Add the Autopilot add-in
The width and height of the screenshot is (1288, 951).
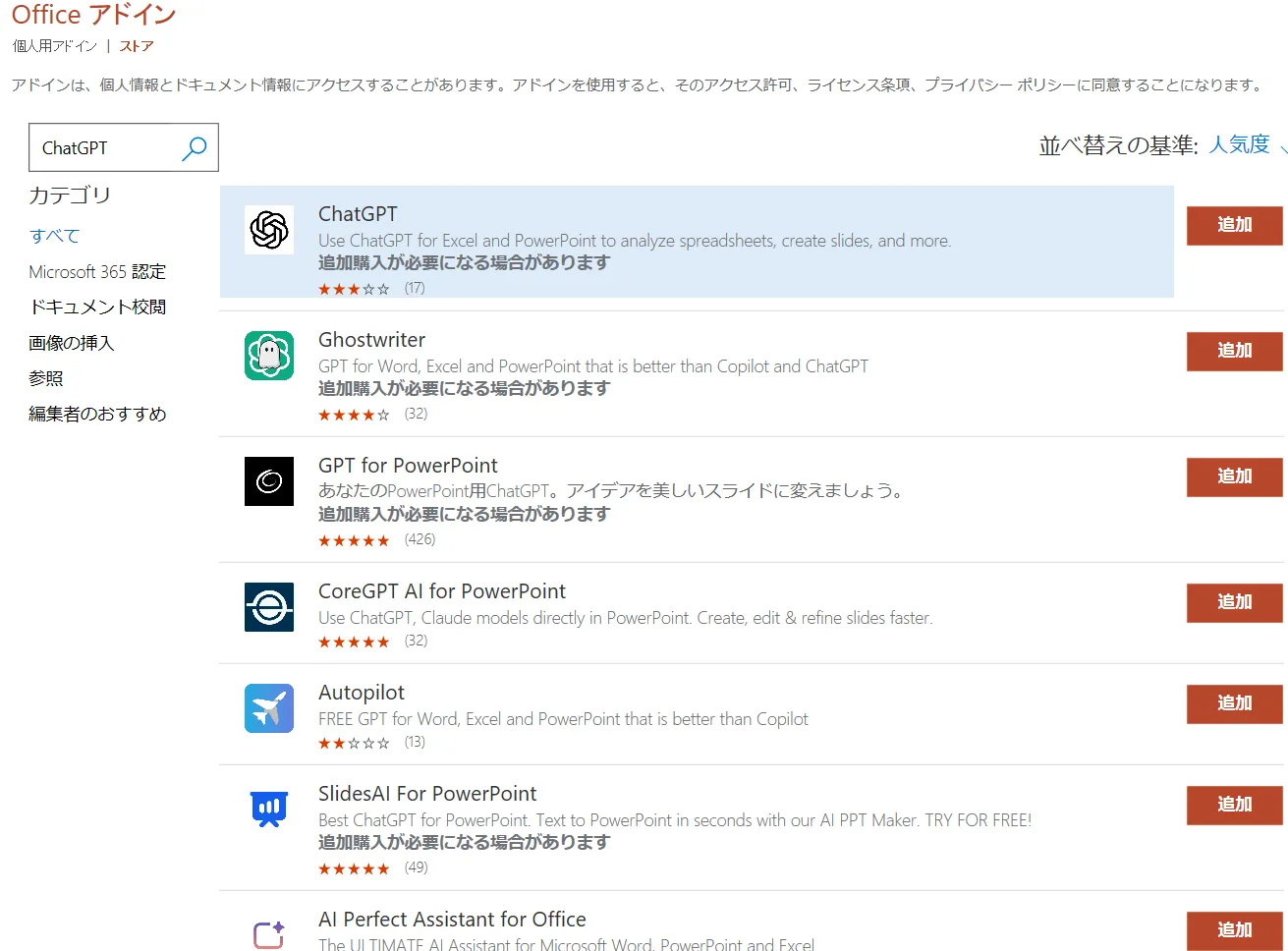(1235, 703)
